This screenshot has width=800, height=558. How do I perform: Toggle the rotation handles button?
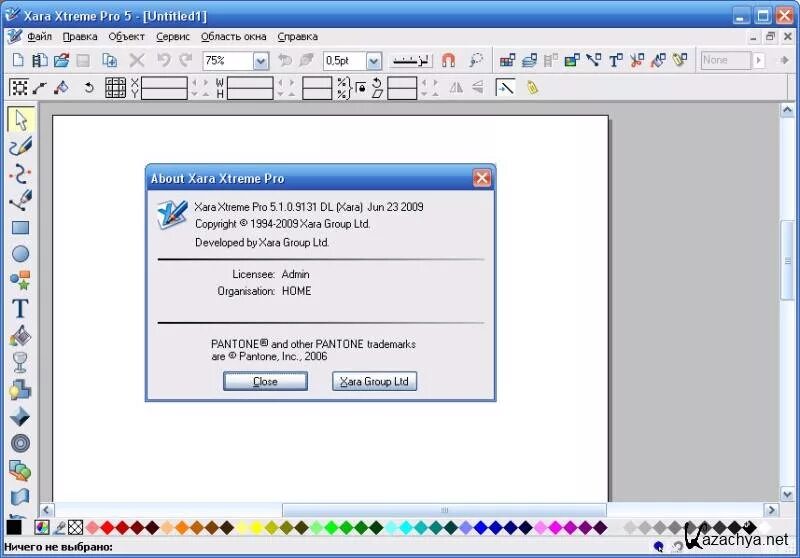click(89, 88)
